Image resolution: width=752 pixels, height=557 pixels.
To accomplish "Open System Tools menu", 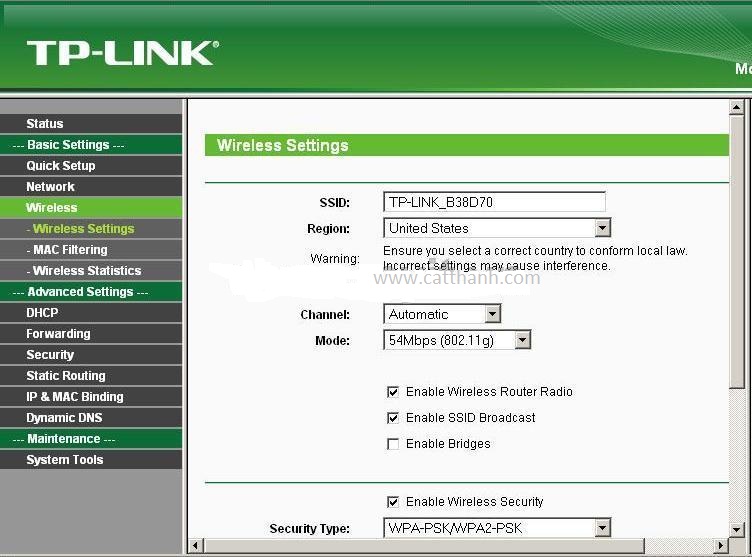I will coord(91,460).
